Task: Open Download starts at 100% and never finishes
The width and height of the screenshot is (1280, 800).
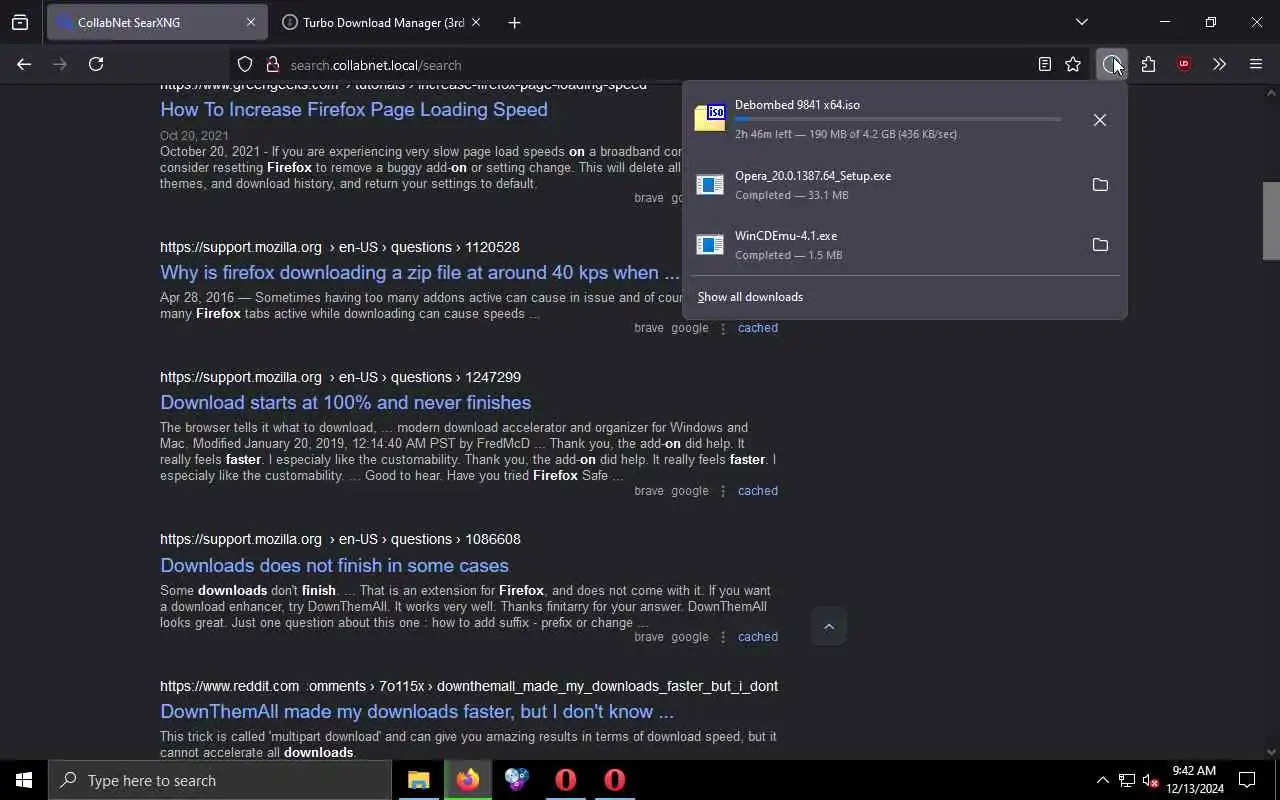Action: tap(345, 402)
